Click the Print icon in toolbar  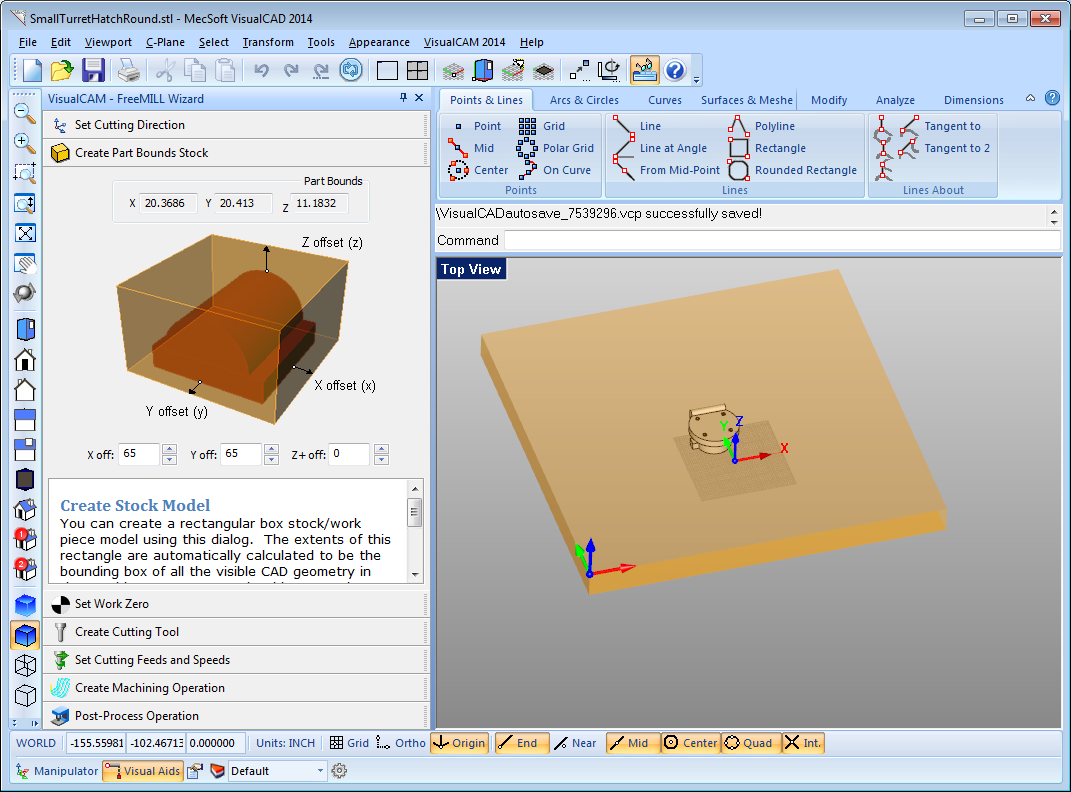pos(128,70)
